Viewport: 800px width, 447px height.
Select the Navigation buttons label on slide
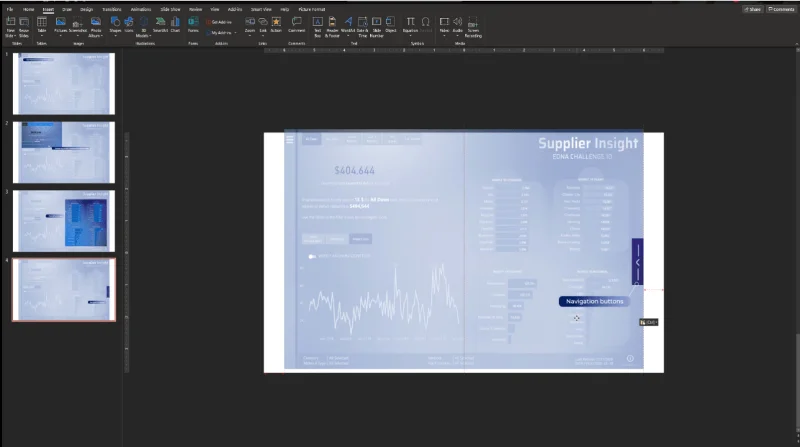coord(594,302)
